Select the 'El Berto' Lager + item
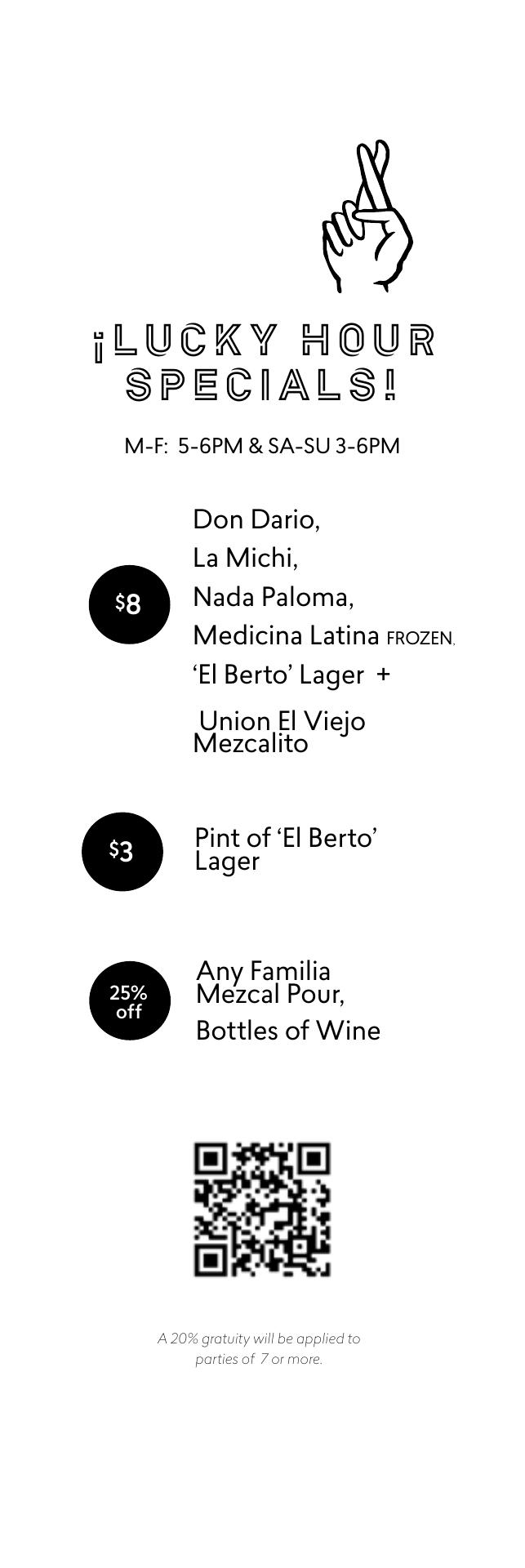 click(x=278, y=675)
